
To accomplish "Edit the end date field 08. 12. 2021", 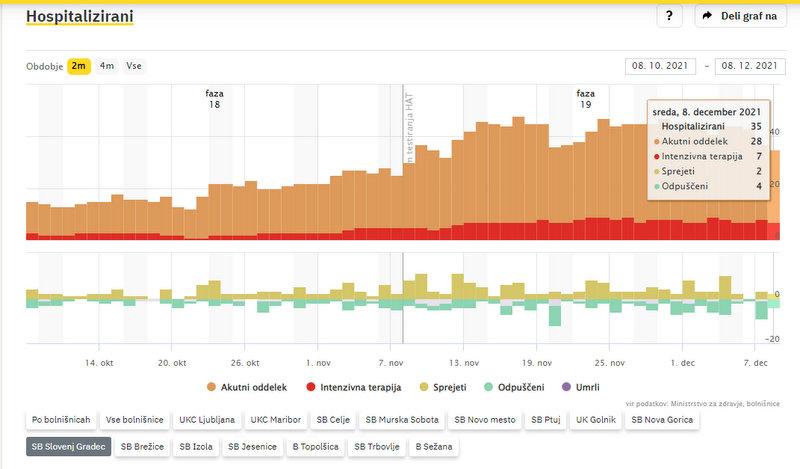I will click(x=748, y=66).
